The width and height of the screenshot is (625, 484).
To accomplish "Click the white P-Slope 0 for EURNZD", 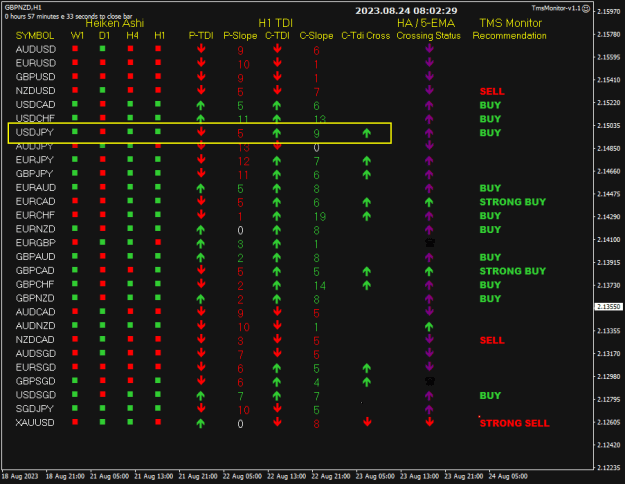I will tap(240, 230).
